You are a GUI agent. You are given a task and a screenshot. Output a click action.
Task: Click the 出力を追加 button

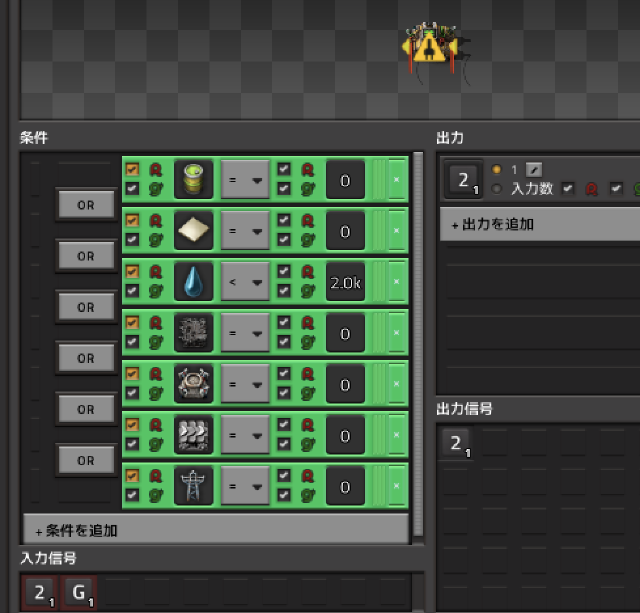(540, 224)
